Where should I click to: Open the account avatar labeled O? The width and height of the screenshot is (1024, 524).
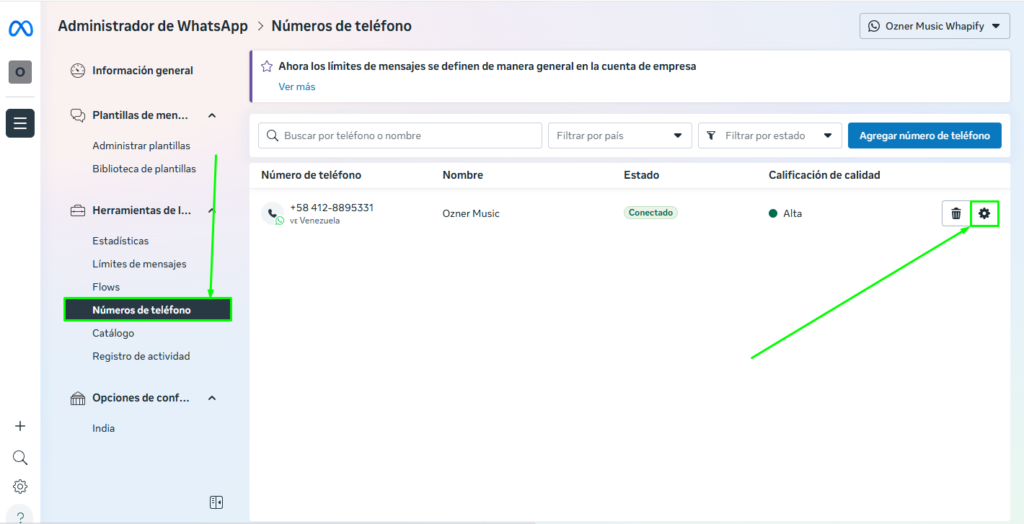(x=20, y=72)
